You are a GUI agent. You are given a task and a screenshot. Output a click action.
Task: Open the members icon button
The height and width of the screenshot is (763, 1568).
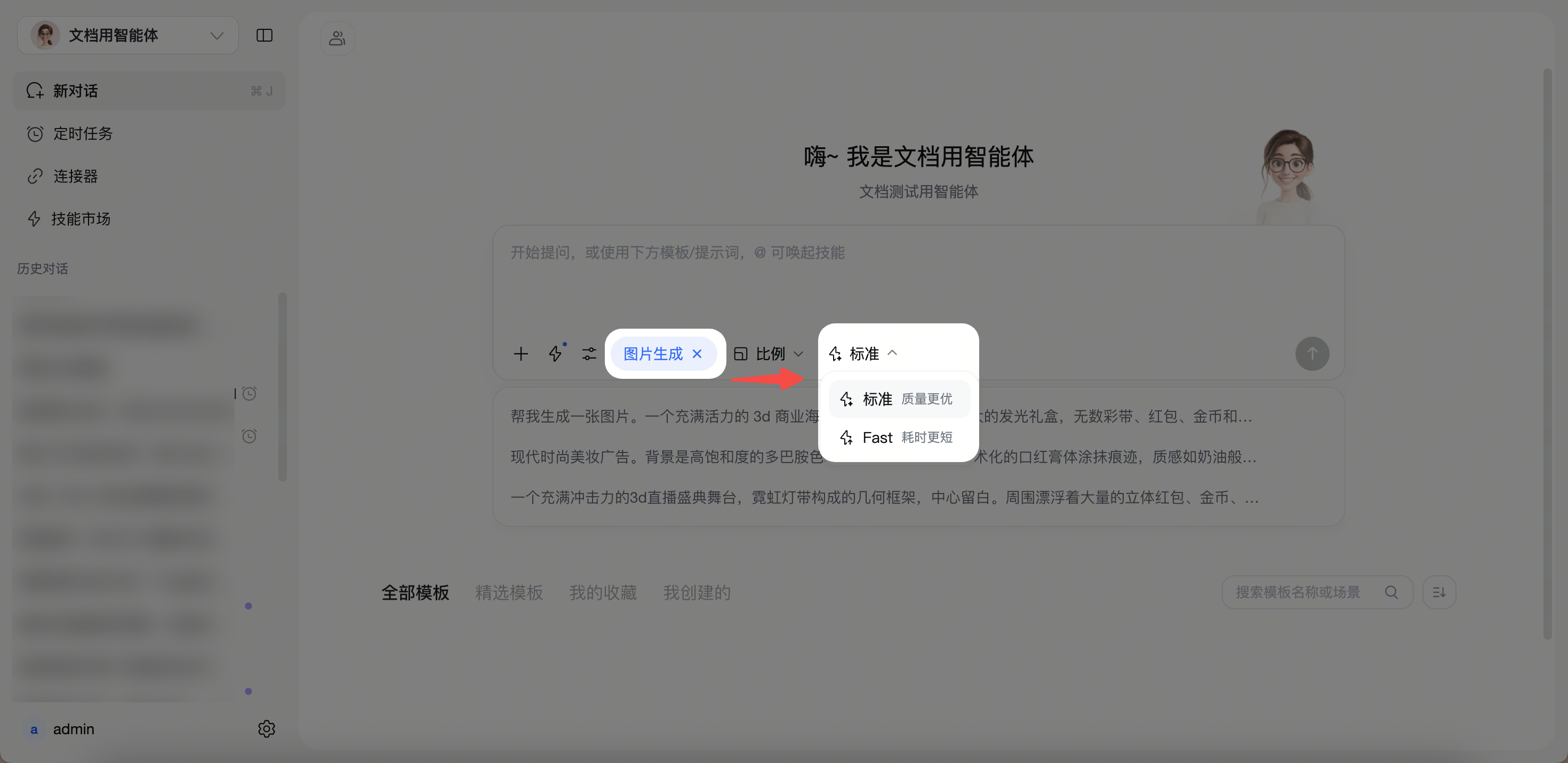tap(337, 38)
